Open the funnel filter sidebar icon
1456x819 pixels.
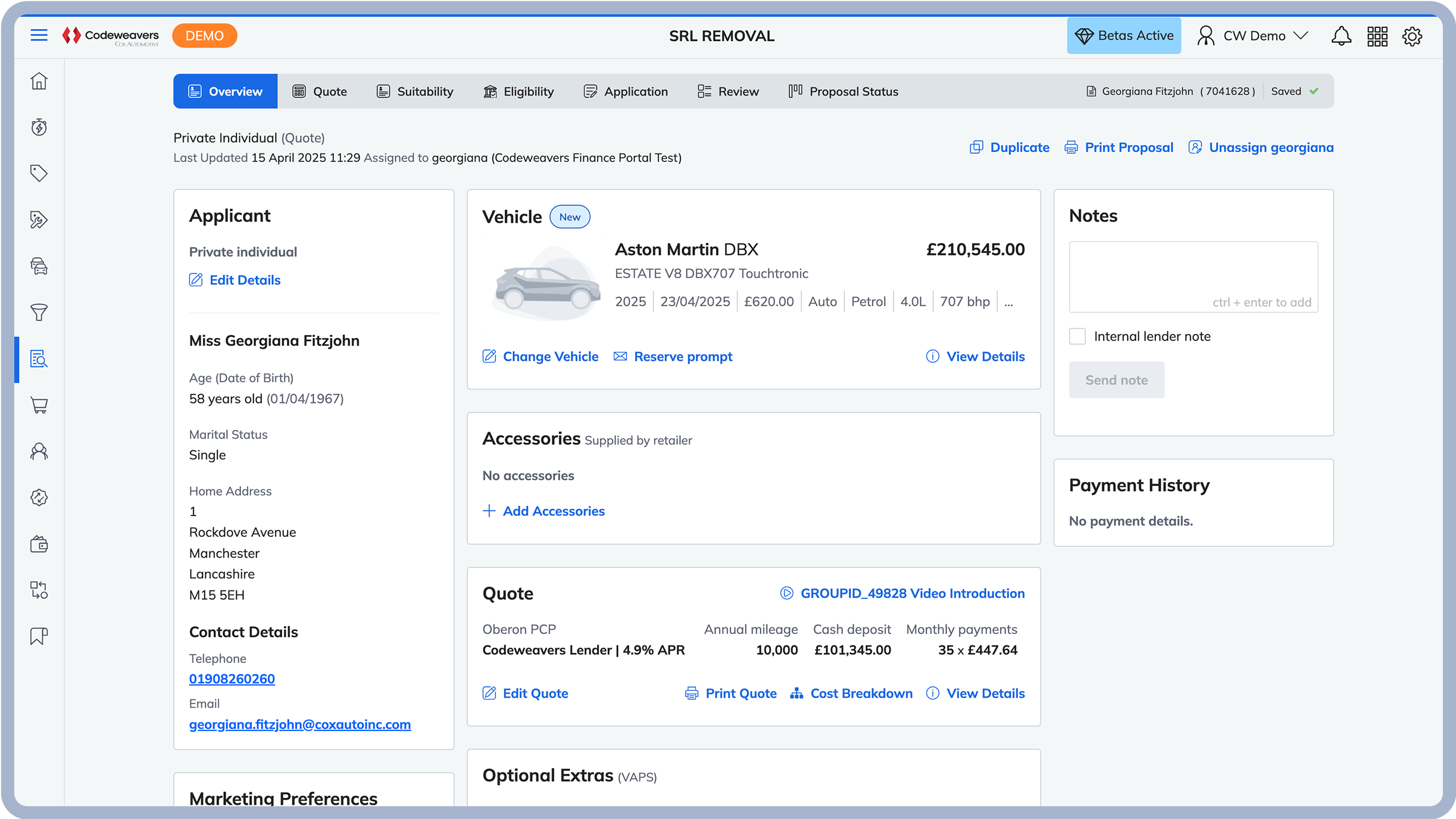(39, 312)
